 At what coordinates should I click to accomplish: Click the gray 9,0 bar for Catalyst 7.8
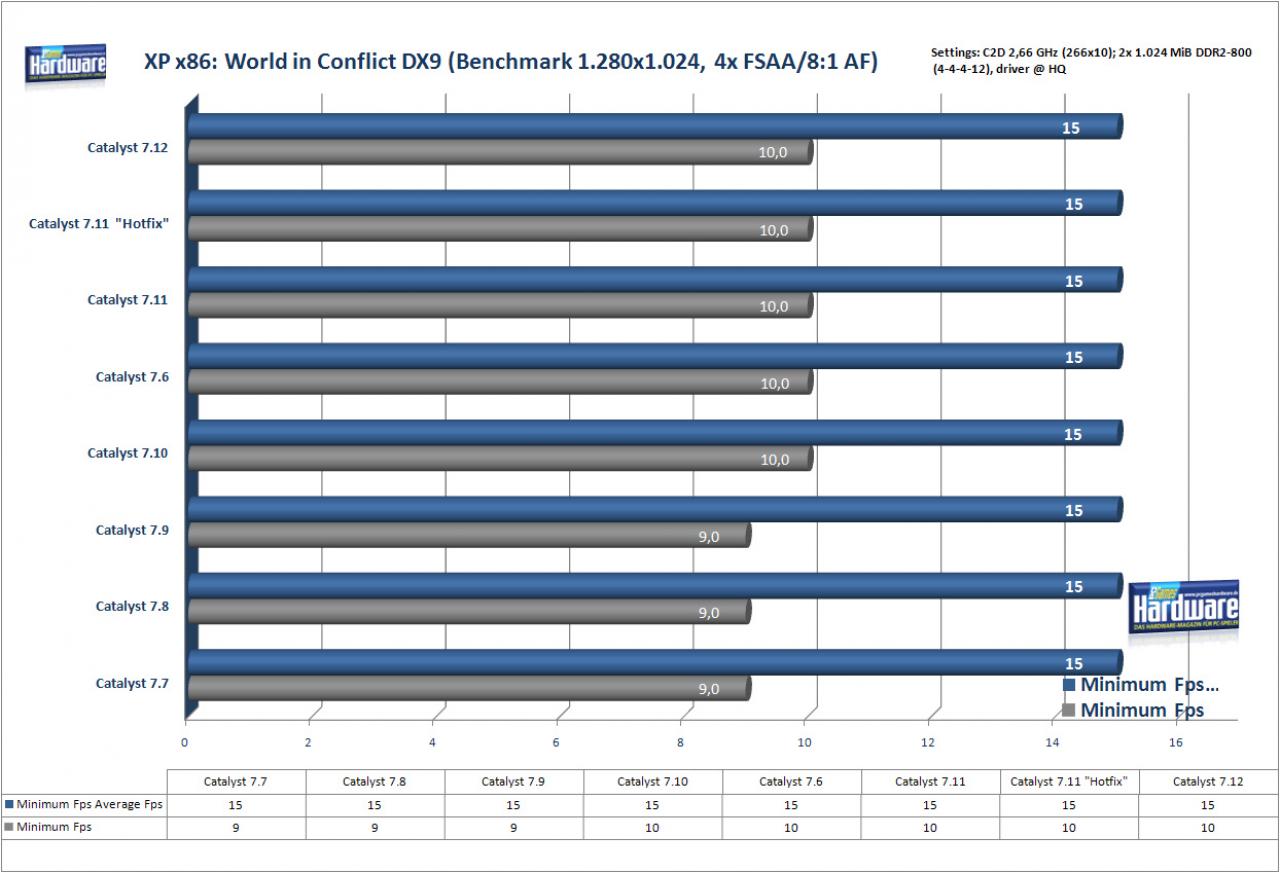coord(469,612)
